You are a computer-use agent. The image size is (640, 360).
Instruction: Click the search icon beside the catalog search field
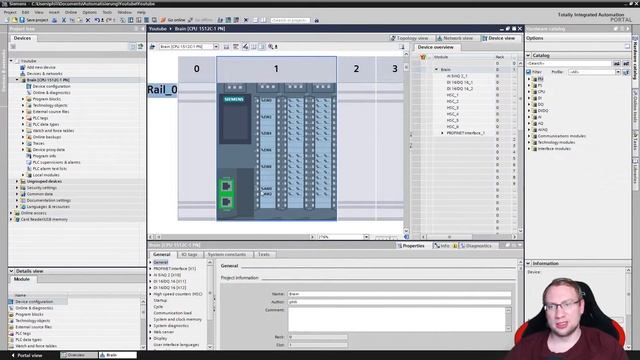click(x=617, y=64)
